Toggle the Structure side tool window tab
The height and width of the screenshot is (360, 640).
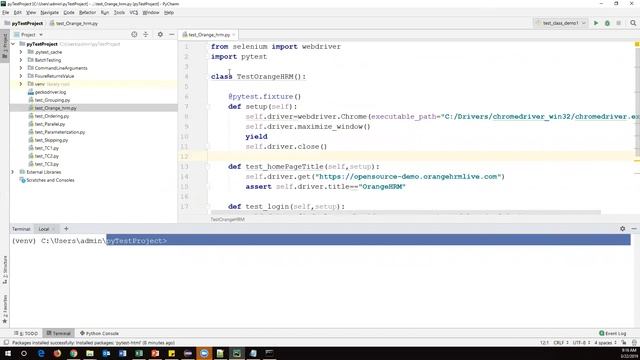tap(5, 270)
